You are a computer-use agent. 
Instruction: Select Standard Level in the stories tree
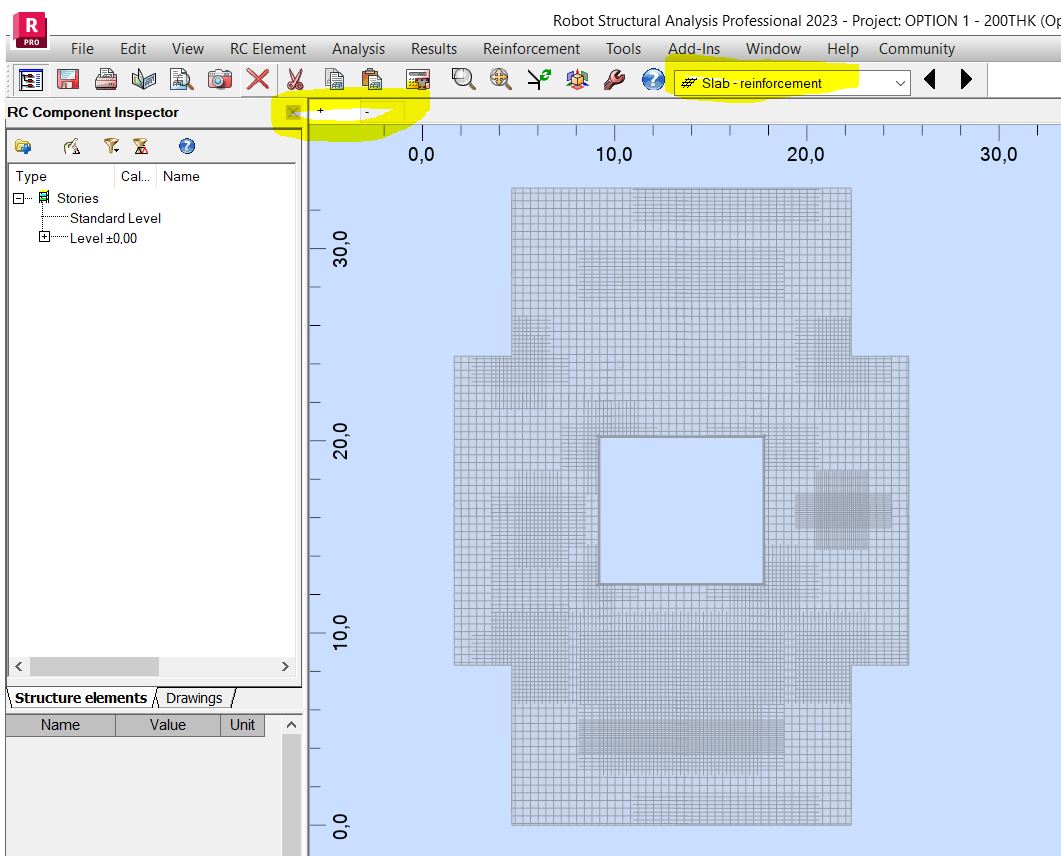coord(116,218)
